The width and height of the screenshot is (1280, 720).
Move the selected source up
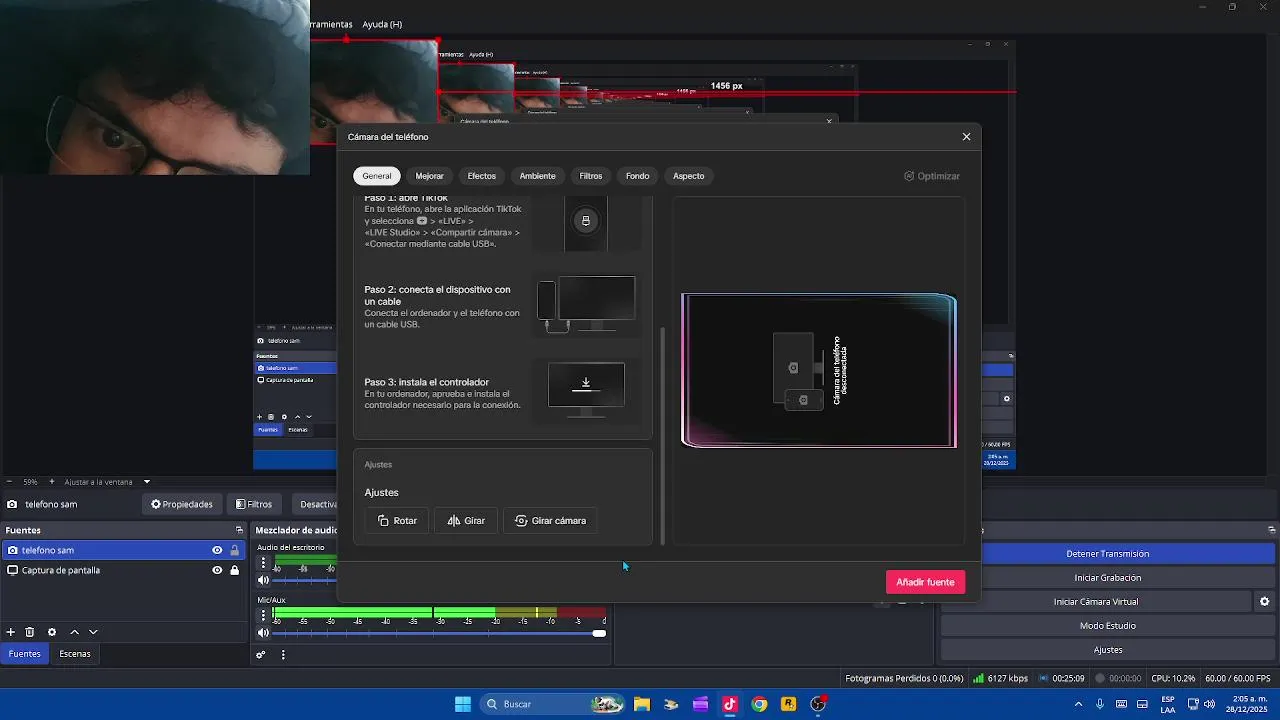[74, 632]
